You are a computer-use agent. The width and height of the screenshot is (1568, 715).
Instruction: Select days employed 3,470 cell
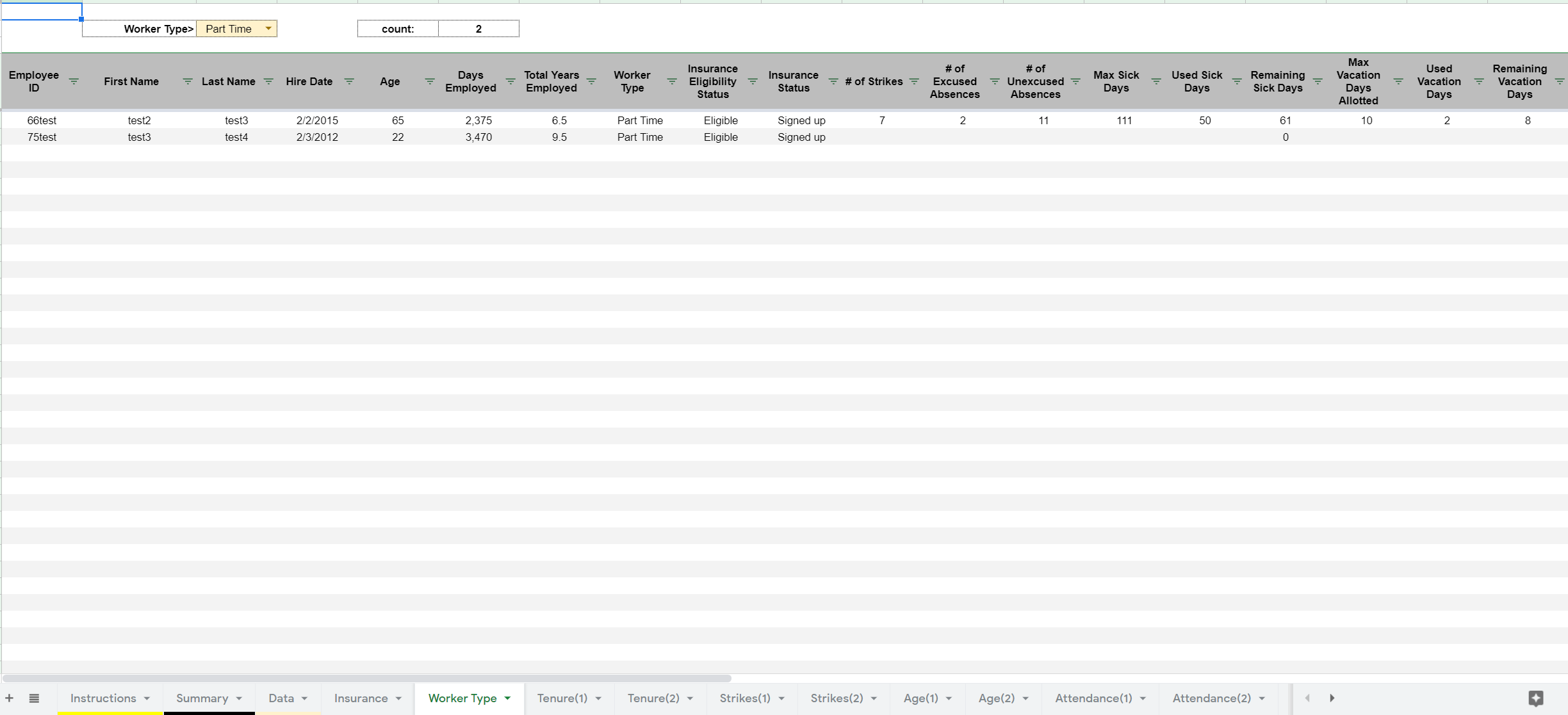(478, 137)
